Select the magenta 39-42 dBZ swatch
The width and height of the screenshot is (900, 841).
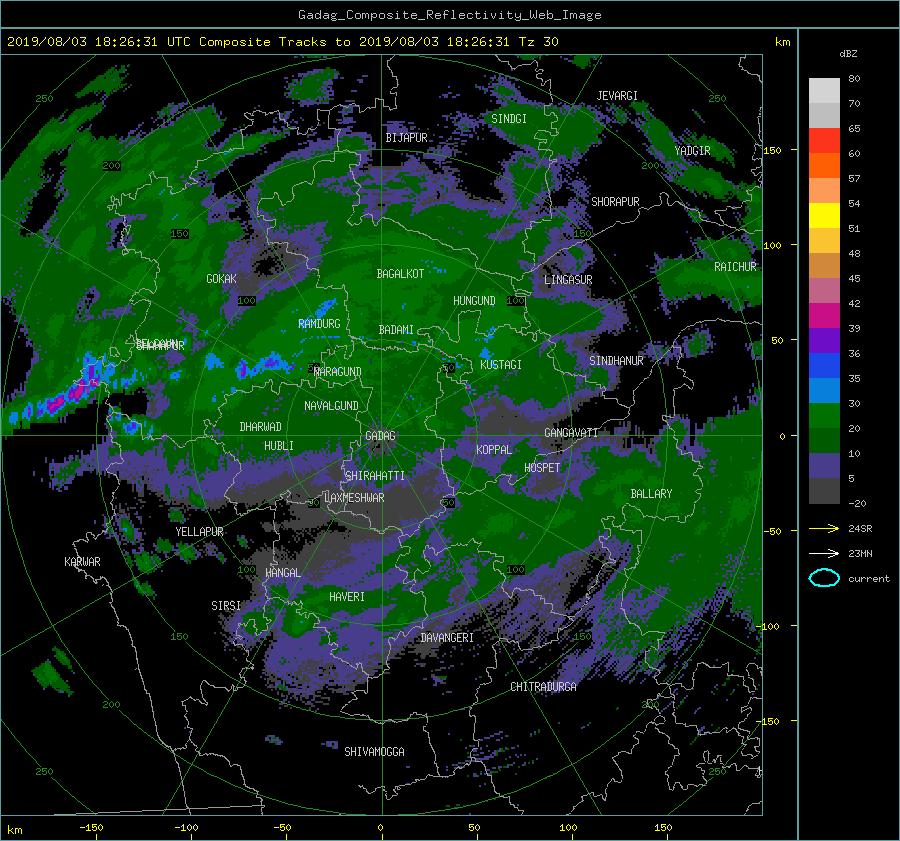[x=824, y=316]
